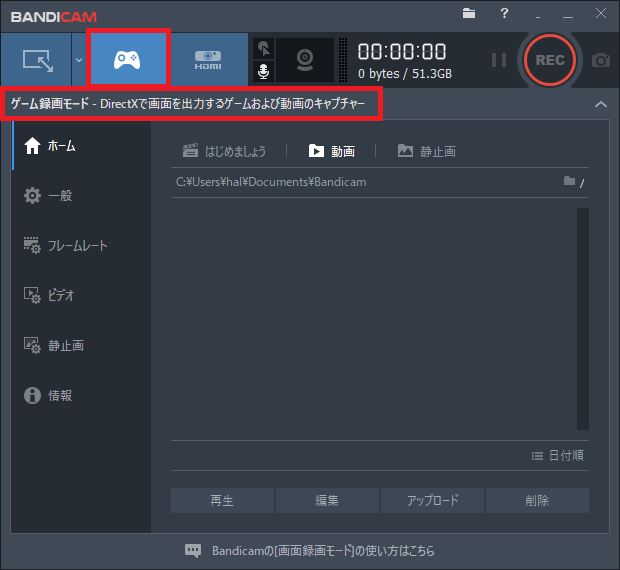Click the frame rate icon in sidebar

(x=32, y=245)
